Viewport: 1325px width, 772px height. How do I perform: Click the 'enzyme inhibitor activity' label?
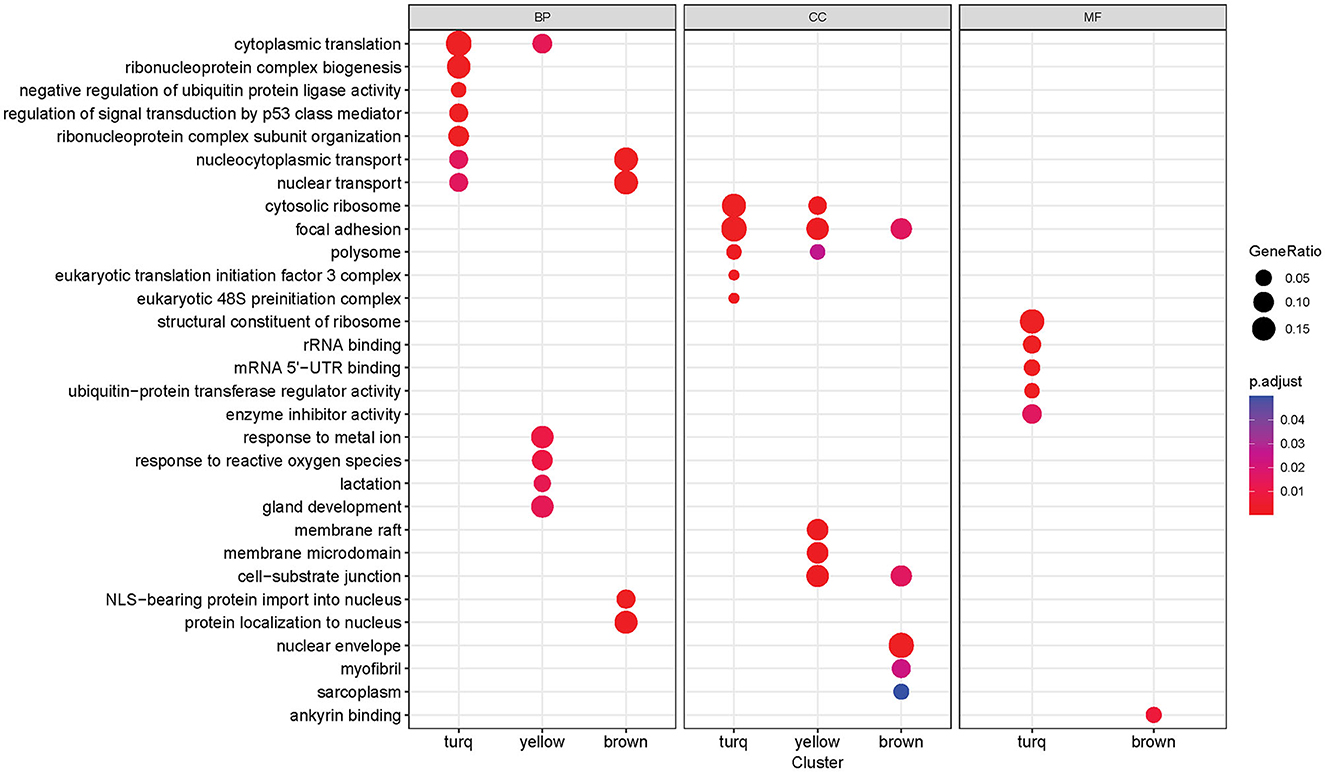[312, 414]
